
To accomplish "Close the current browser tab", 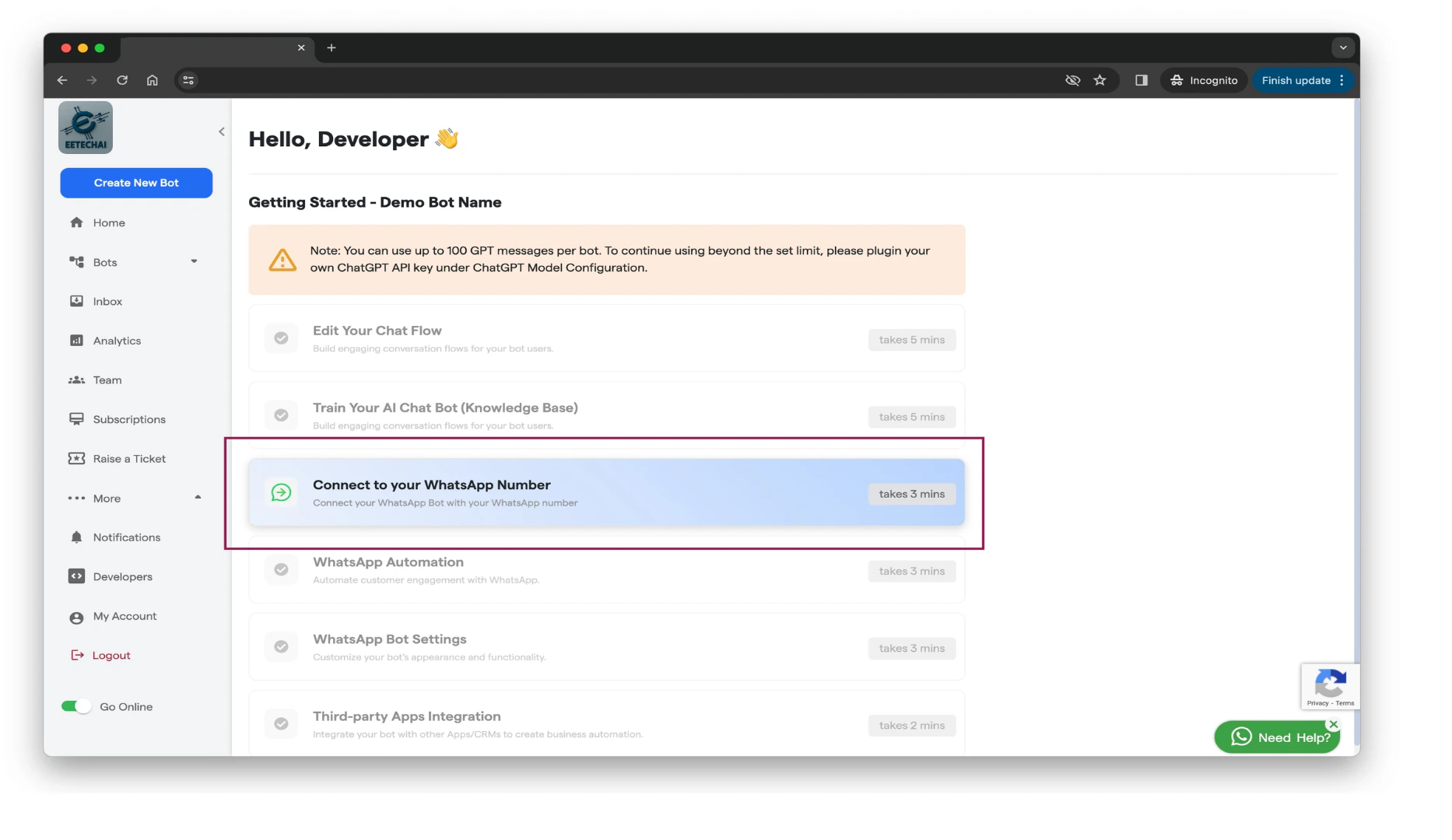I will coord(301,47).
